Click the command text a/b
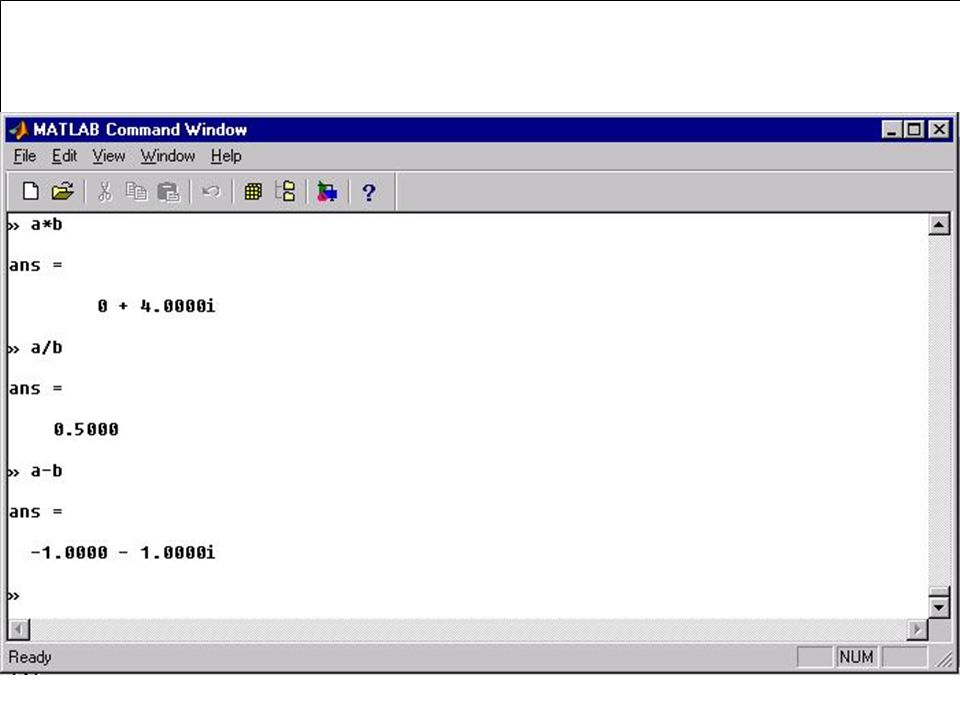Viewport: 960px width, 720px height. 47,348
